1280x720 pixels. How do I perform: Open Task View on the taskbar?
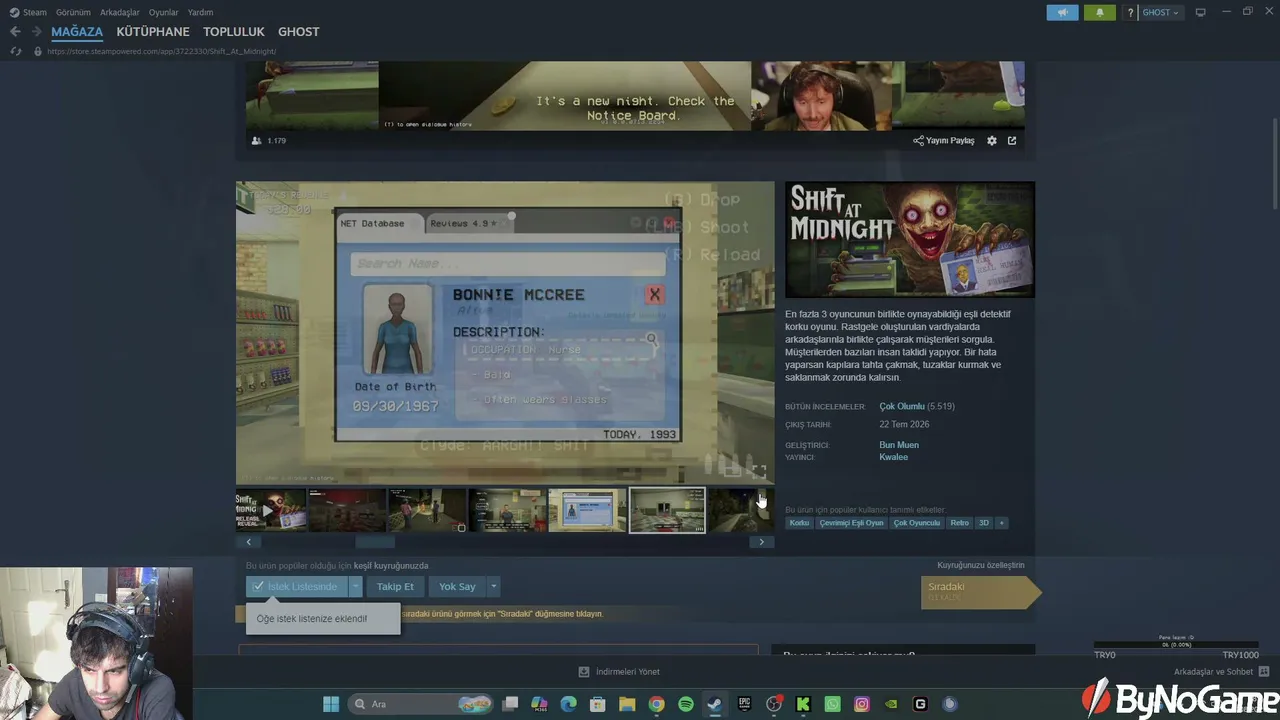point(510,704)
